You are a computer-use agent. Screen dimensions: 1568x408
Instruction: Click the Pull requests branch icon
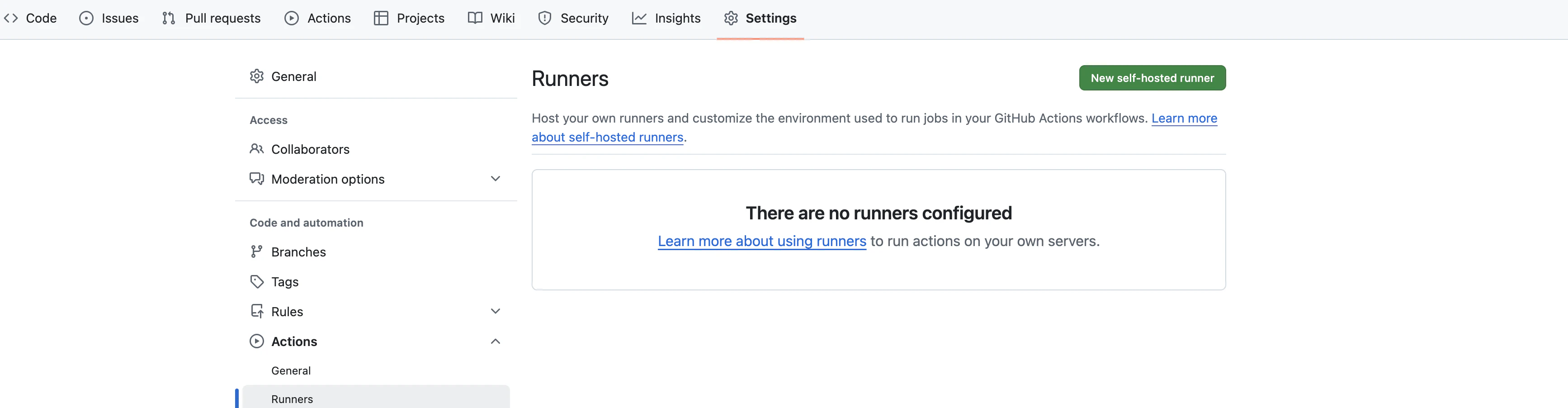(x=169, y=18)
